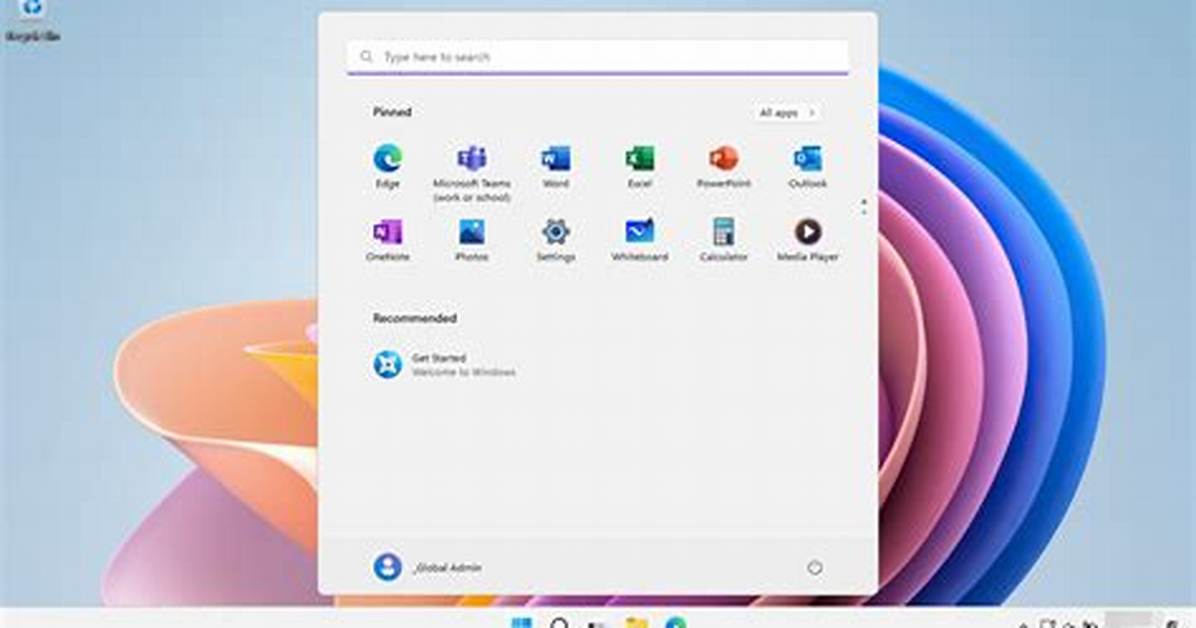Open Recycle Bin on the desktop
Viewport: 1196px width, 628px height.
pos(32,20)
